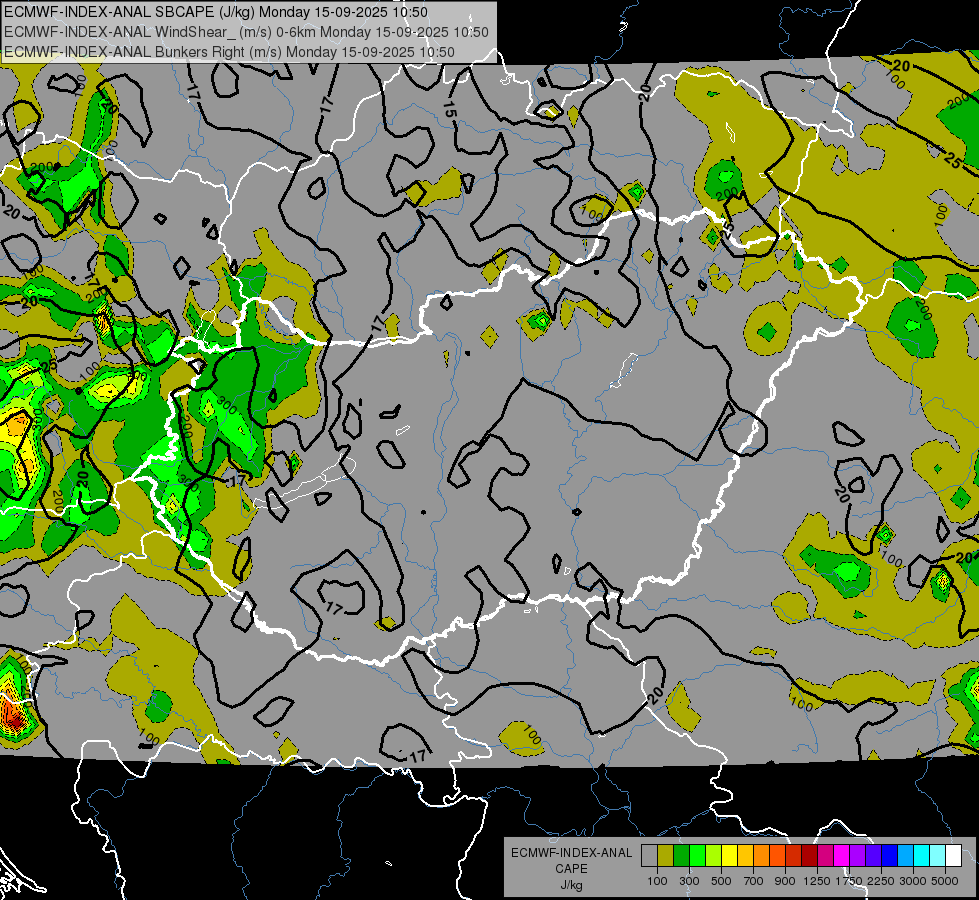Screen dimensions: 979x900
Task: Click legend tick label 700
Action: coord(754,881)
